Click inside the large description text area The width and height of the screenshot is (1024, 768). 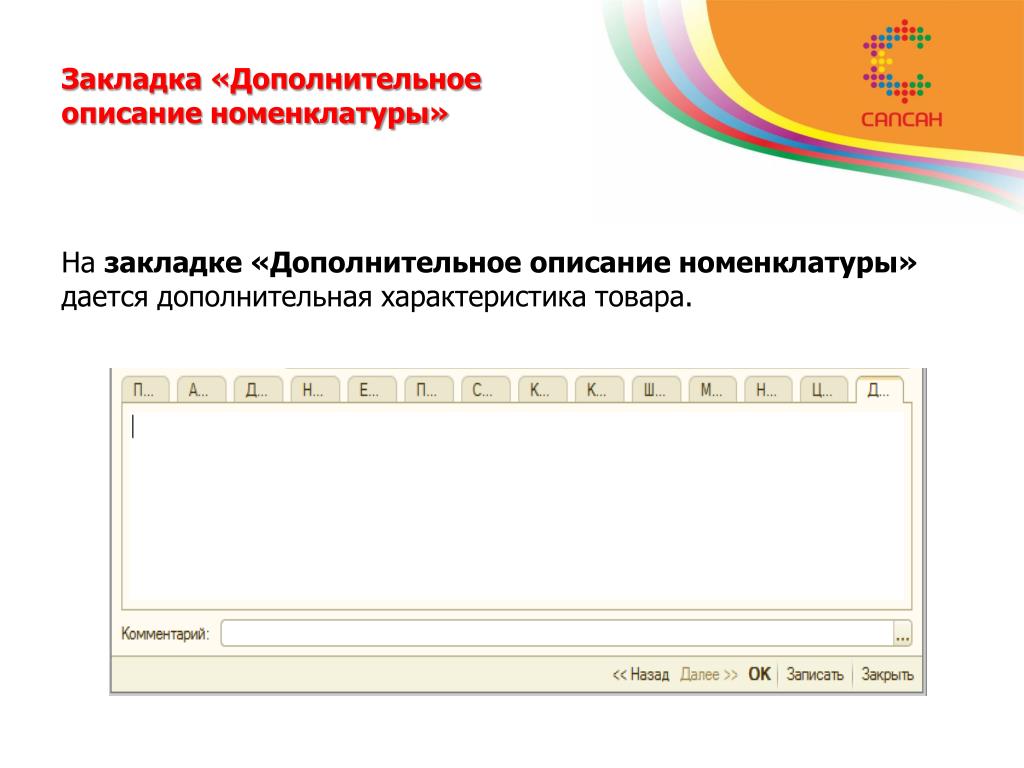point(517,506)
